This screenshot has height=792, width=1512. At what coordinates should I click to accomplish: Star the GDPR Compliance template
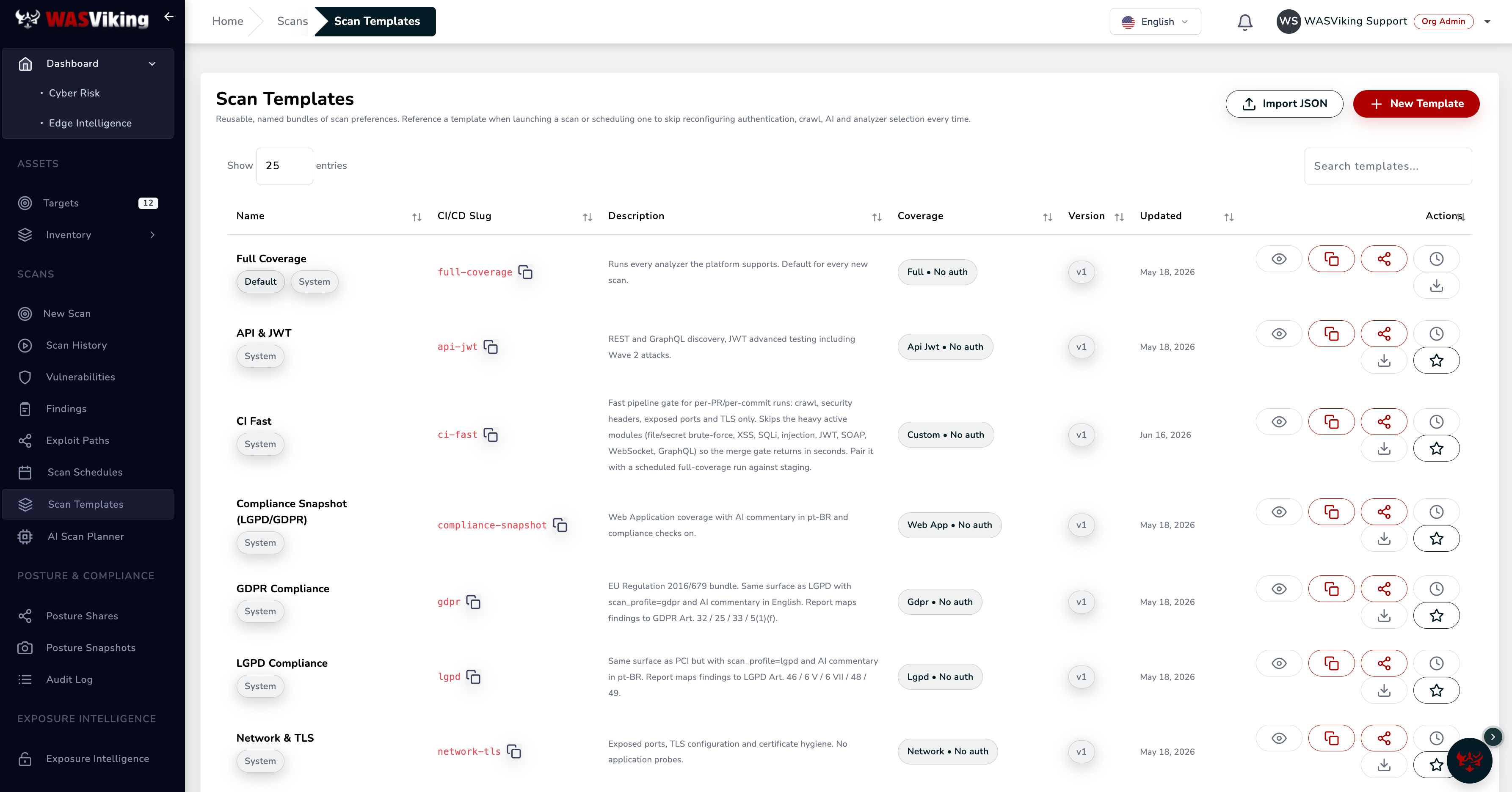[1436, 616]
